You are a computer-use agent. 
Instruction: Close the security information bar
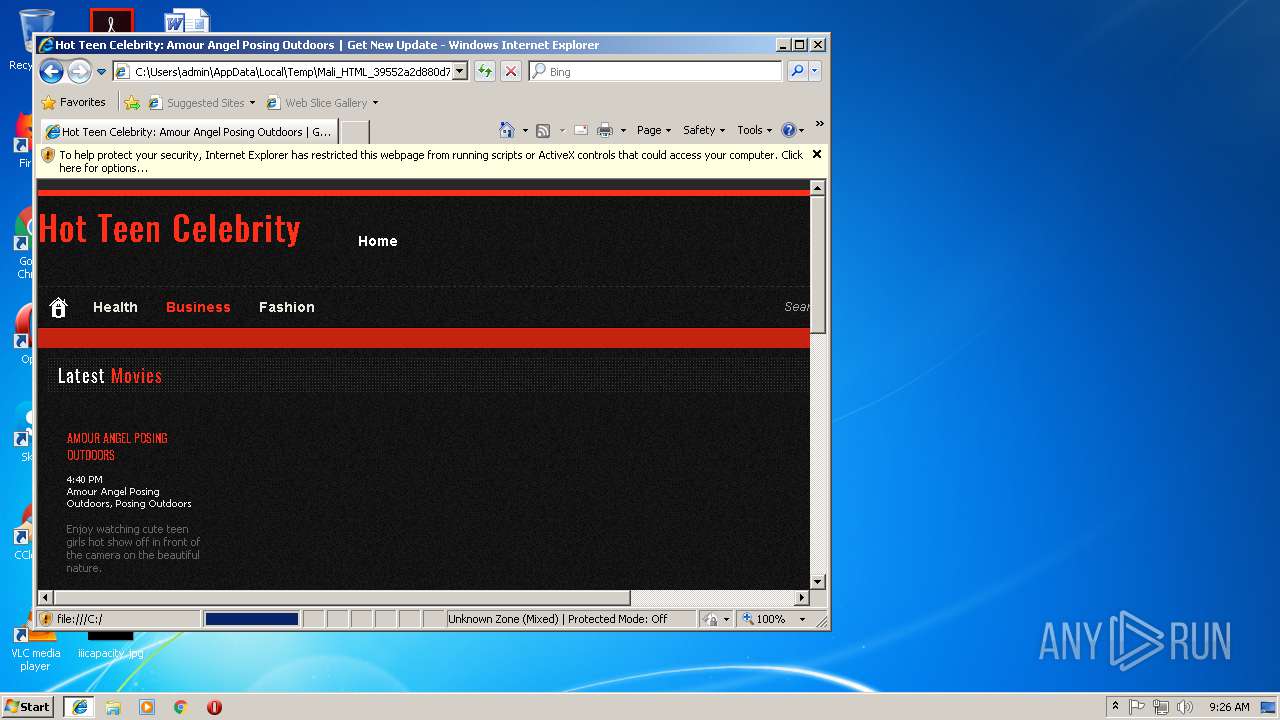coord(817,154)
